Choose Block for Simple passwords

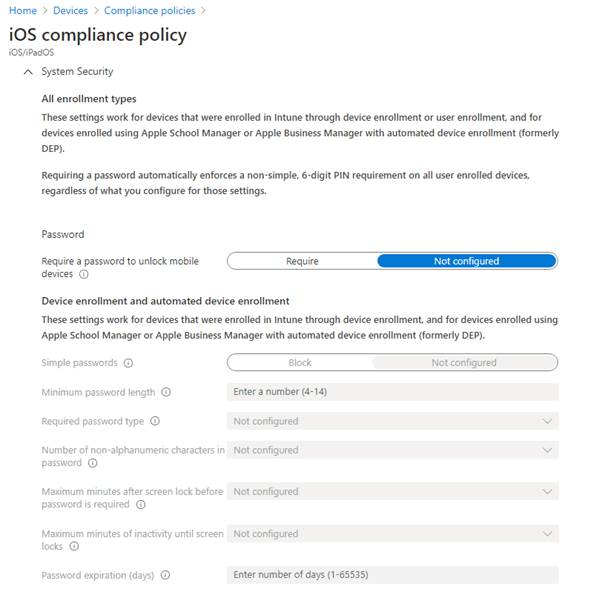[300, 363]
